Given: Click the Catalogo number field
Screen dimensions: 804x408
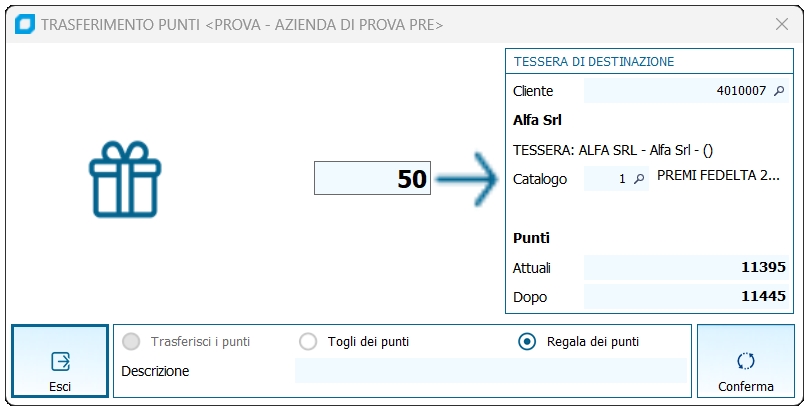Looking at the screenshot, I should 607,179.
